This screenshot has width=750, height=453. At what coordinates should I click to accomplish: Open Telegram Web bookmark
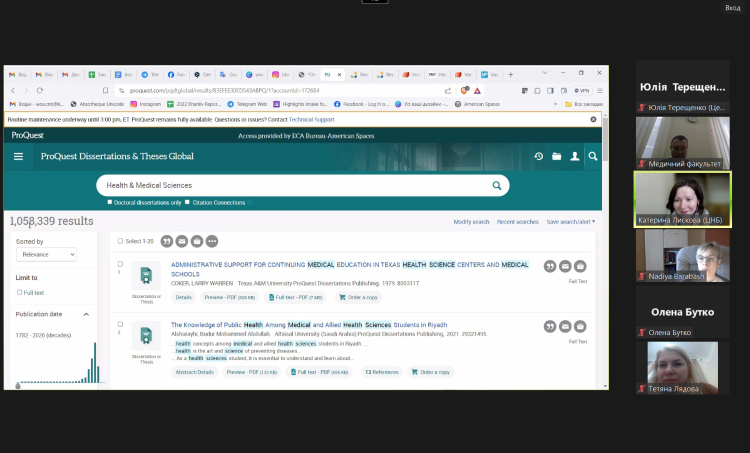247,104
